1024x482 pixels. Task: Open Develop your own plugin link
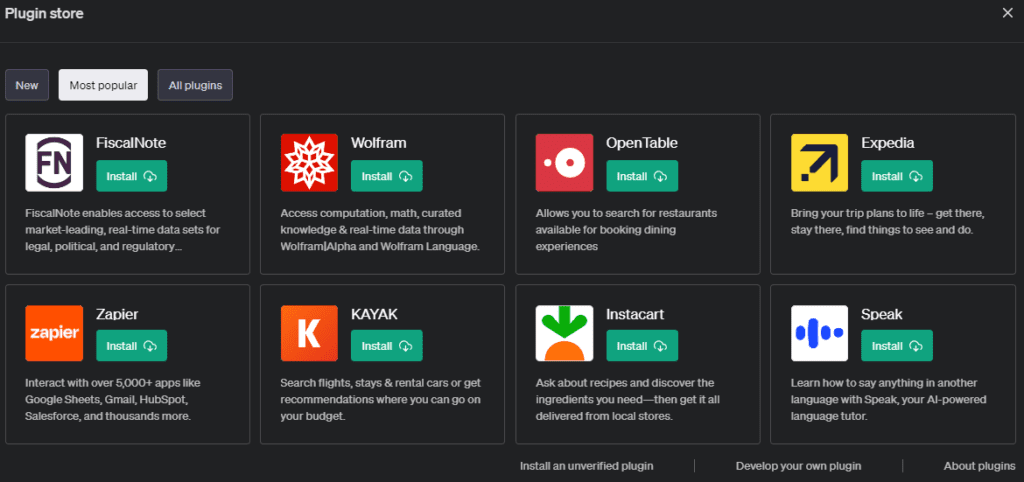pos(798,466)
